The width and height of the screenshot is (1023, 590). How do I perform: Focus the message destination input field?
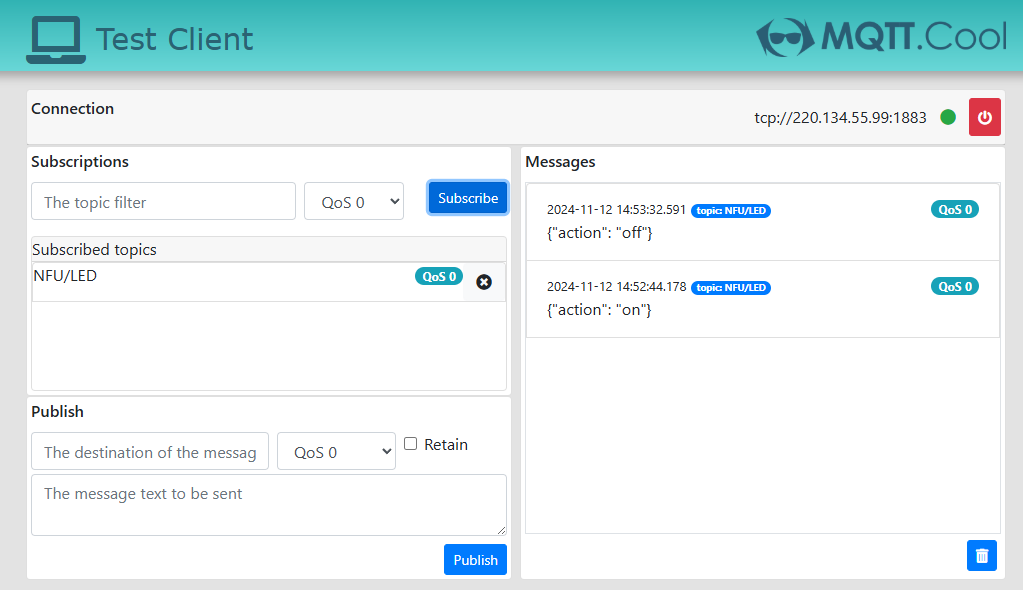[x=150, y=452]
